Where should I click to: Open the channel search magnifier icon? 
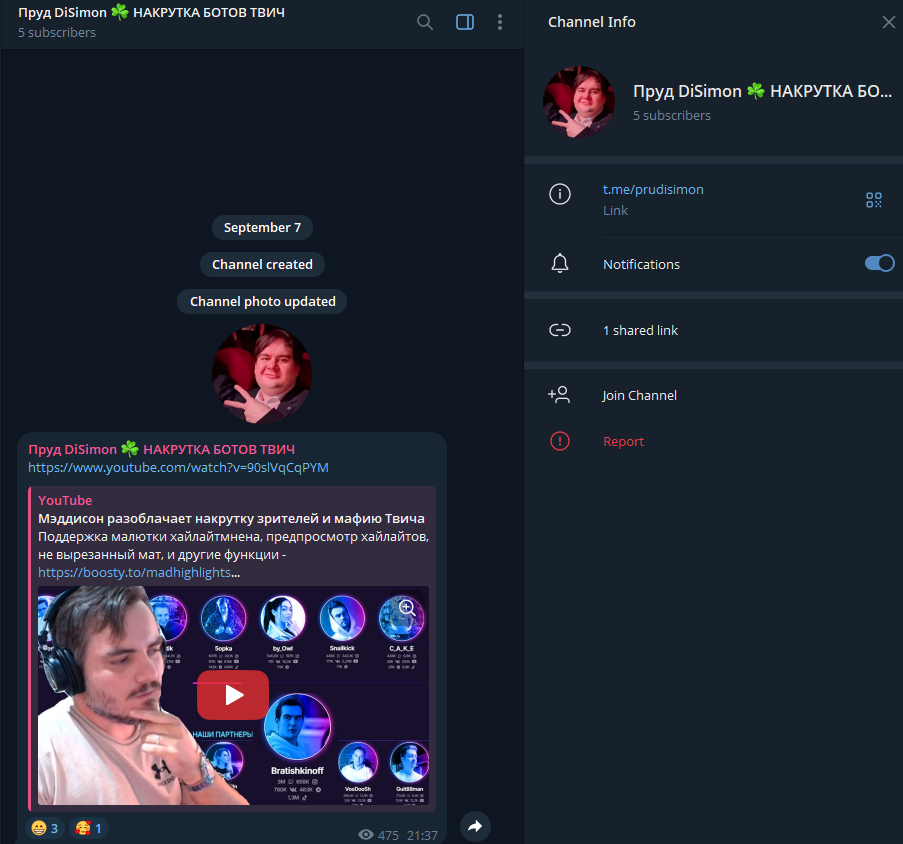click(x=425, y=22)
